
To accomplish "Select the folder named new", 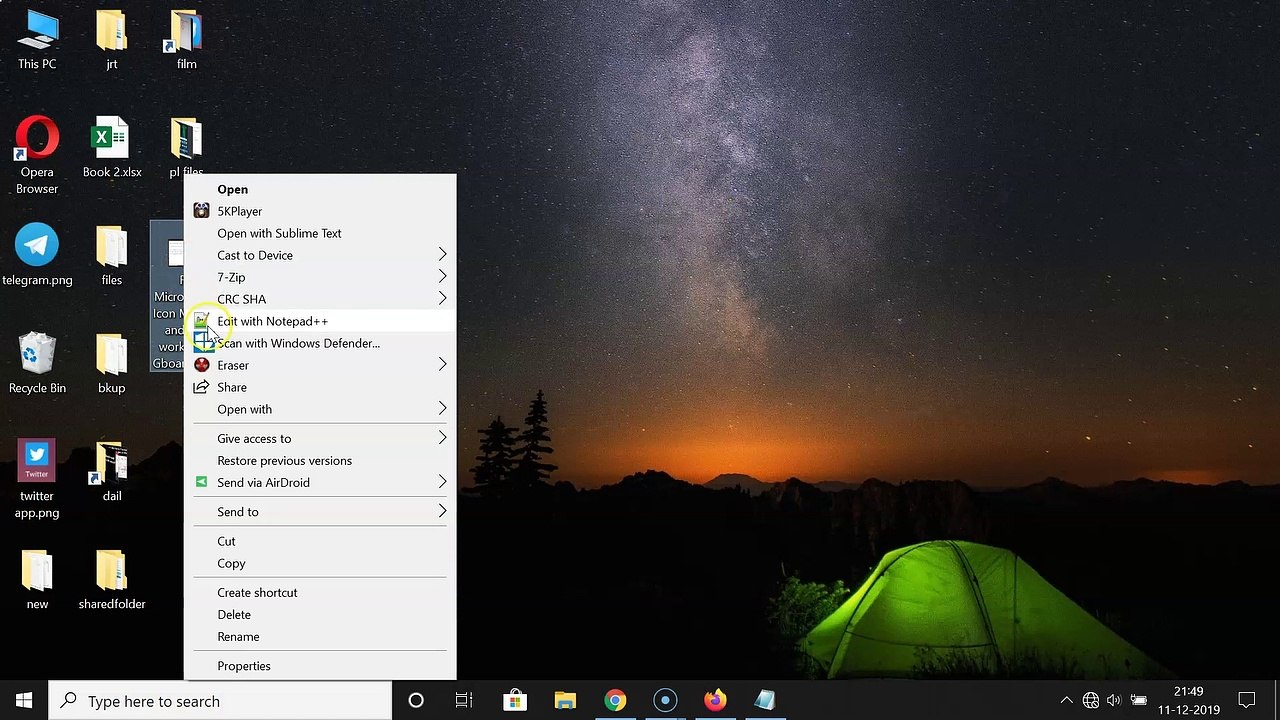I will pos(37,579).
